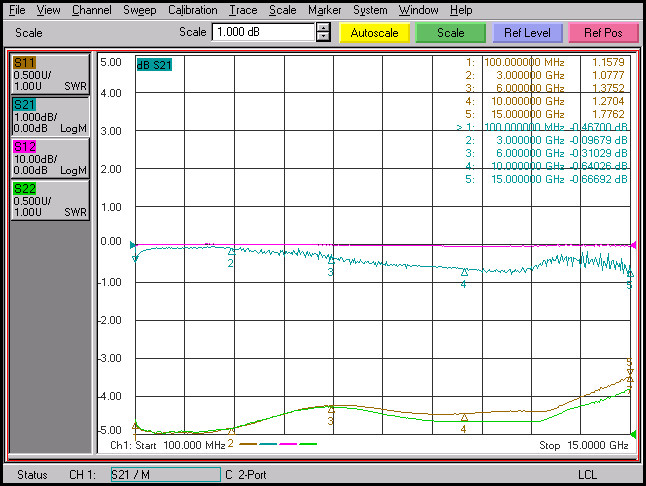Screen dimensions: 646x486
Task: Select marker 3 on the S11 trace
Action: pos(331,410)
